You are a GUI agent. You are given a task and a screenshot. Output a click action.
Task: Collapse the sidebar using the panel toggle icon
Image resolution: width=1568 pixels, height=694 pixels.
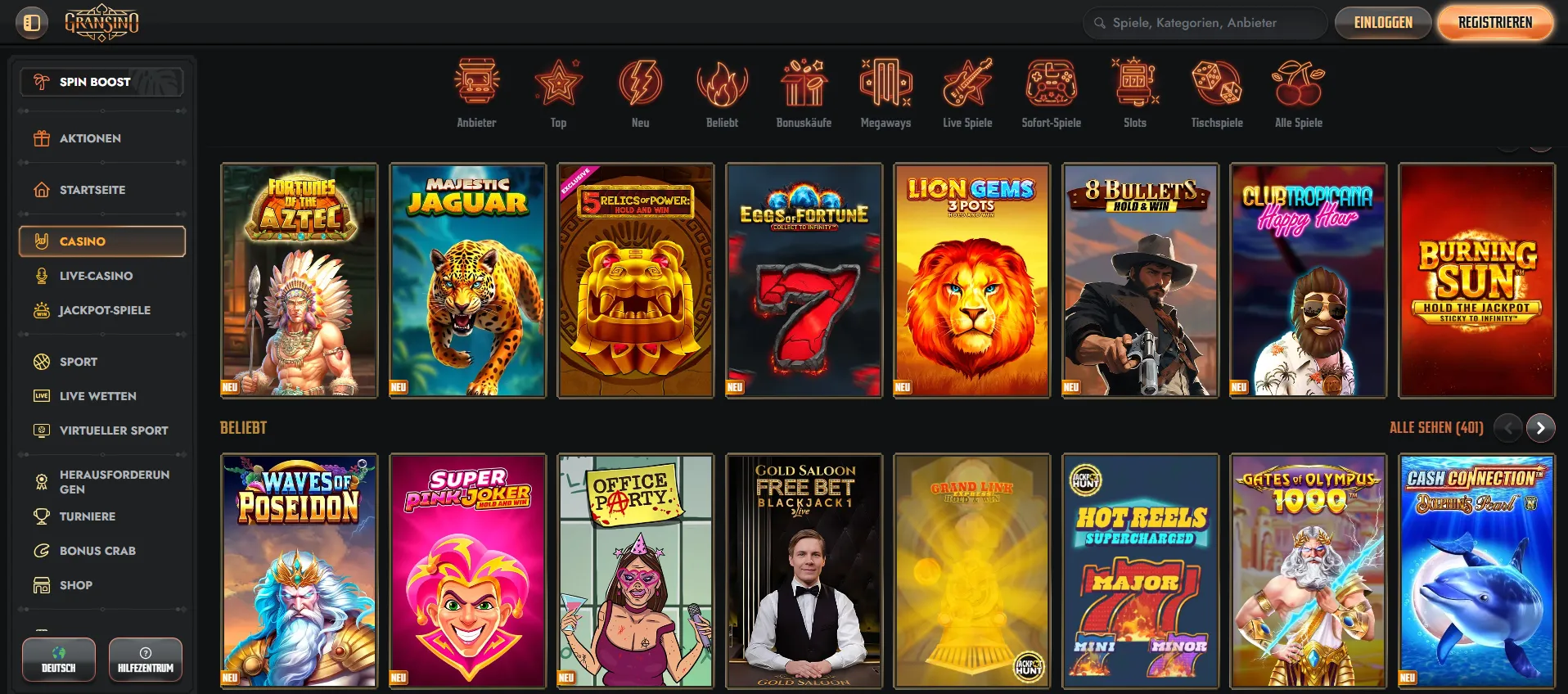click(x=32, y=23)
